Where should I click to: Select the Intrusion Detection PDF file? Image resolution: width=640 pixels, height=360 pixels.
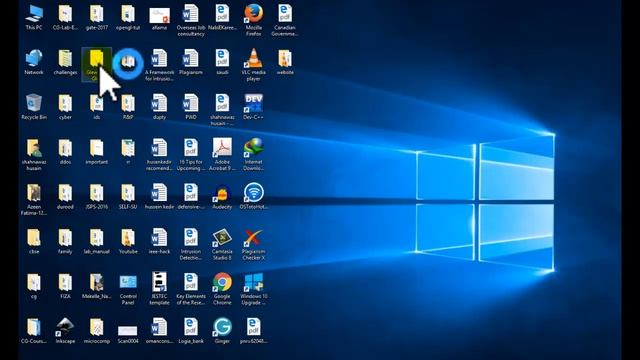(191, 244)
